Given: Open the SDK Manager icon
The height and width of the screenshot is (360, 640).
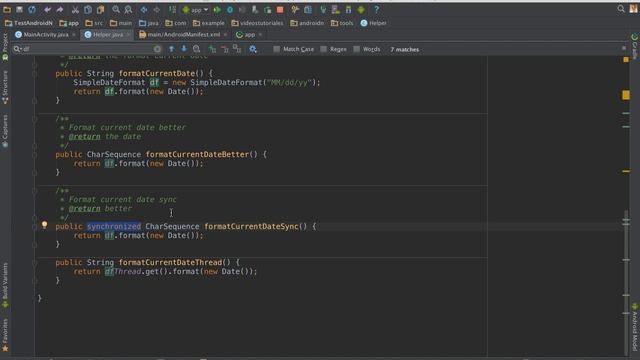Looking at the screenshot, I should point(348,9).
